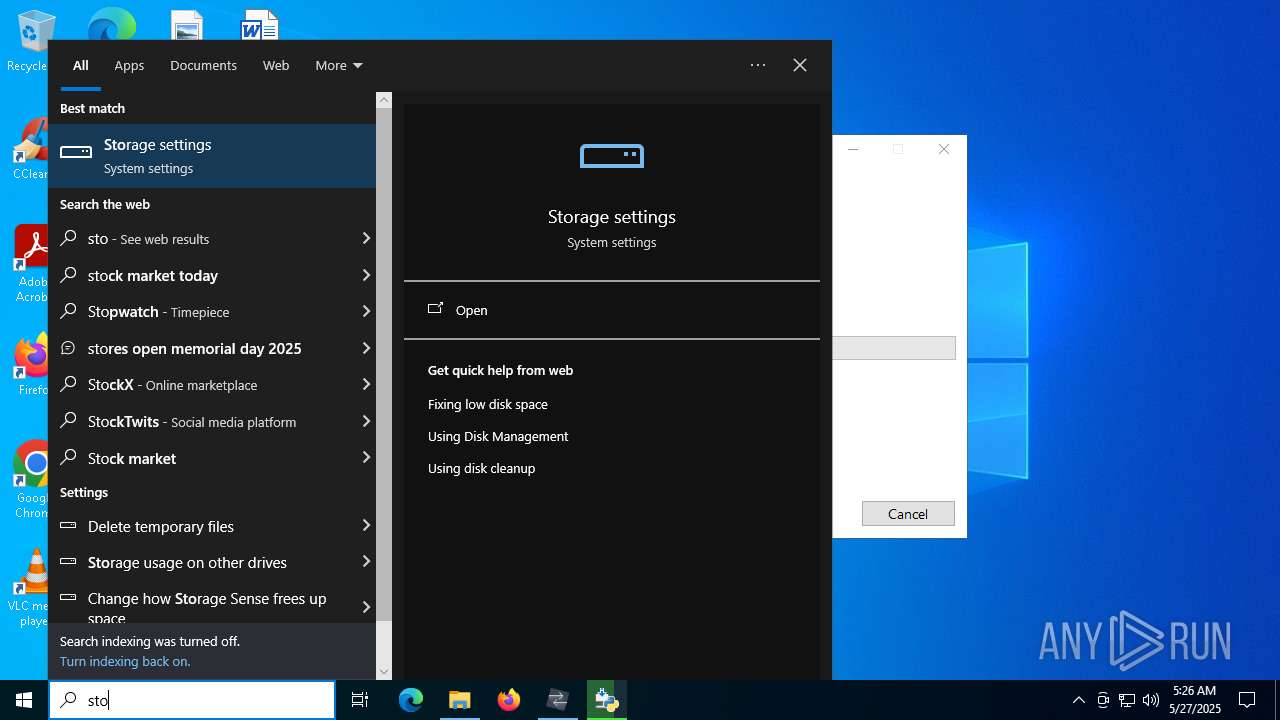This screenshot has height=720, width=1280.
Task: Close the search panel with the X
Action: [x=800, y=65]
